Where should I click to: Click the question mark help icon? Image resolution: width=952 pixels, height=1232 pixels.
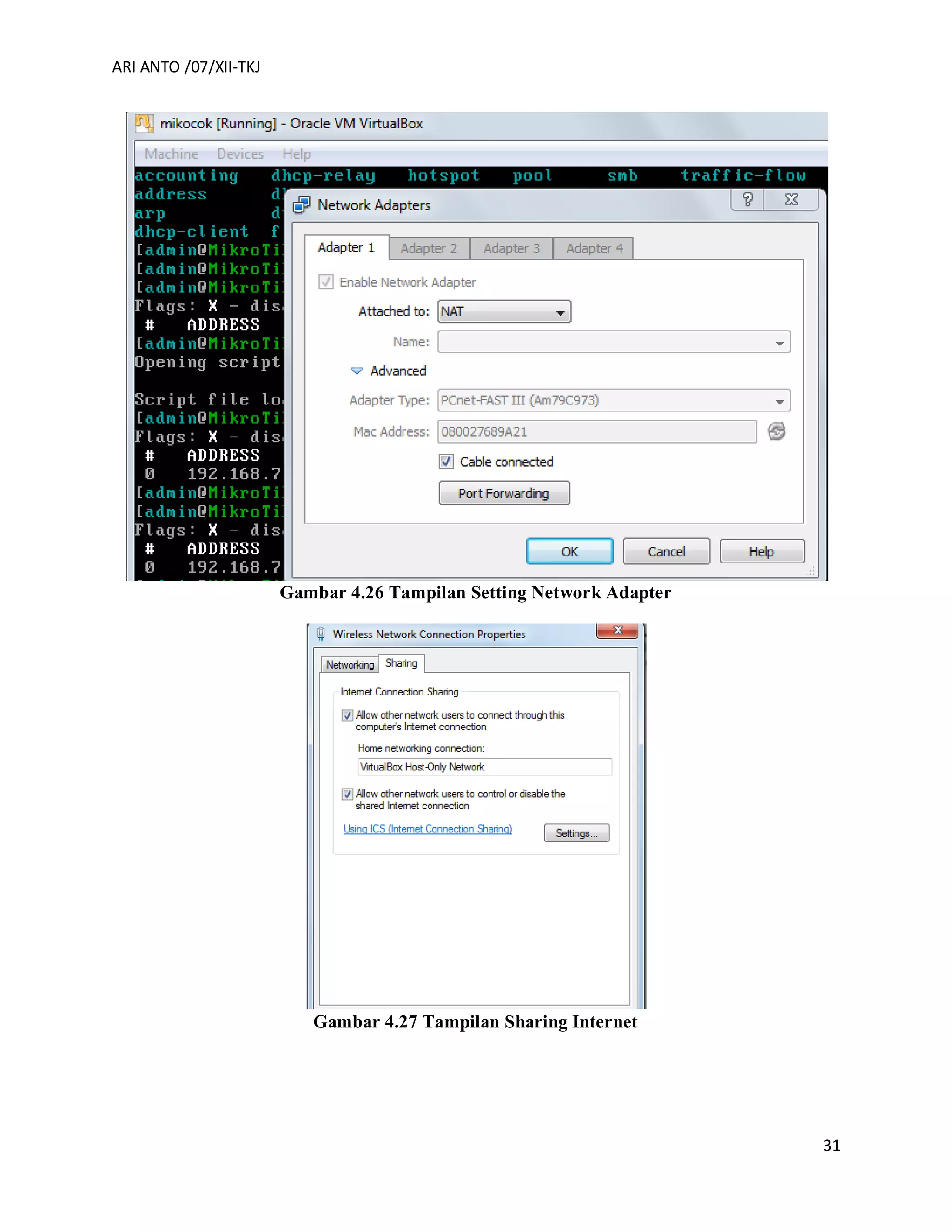tap(747, 200)
